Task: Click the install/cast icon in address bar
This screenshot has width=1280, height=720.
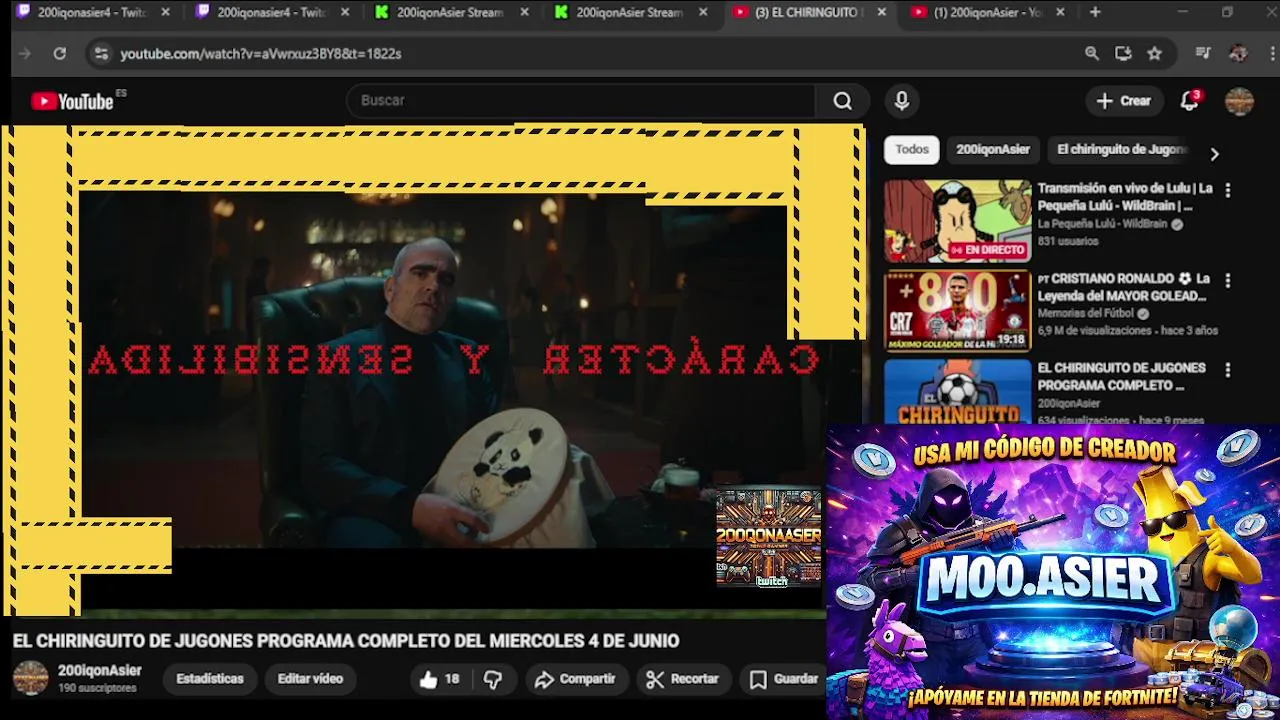Action: click(1123, 54)
